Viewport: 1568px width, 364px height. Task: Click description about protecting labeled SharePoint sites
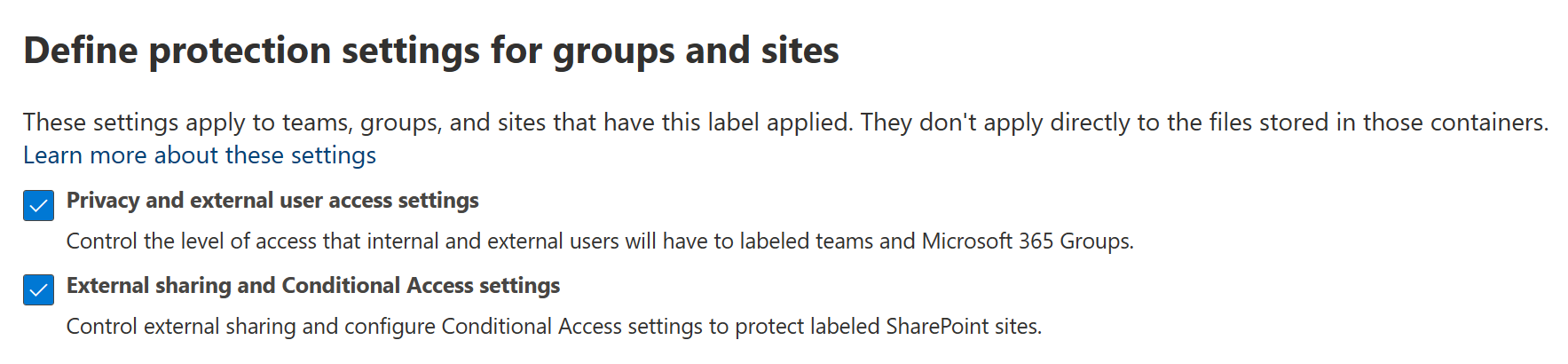point(554,327)
